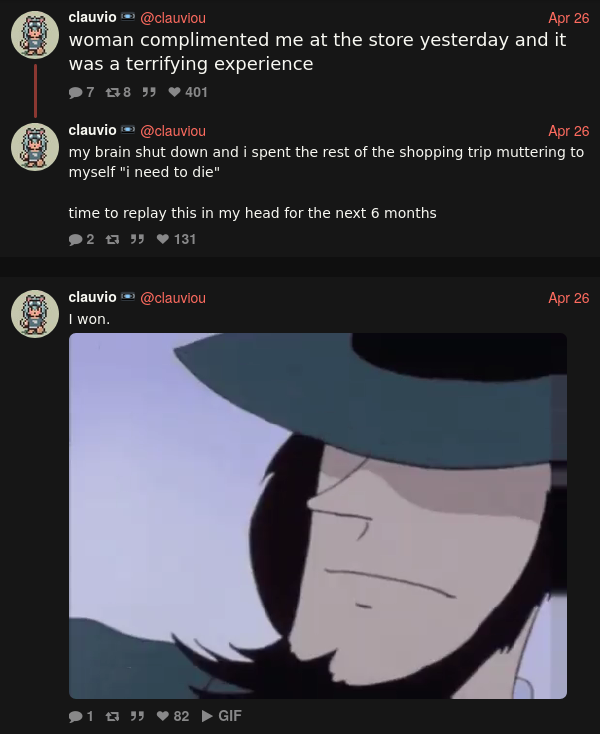Click the avatar on the first tweet
The height and width of the screenshot is (734, 600).
click(35, 35)
